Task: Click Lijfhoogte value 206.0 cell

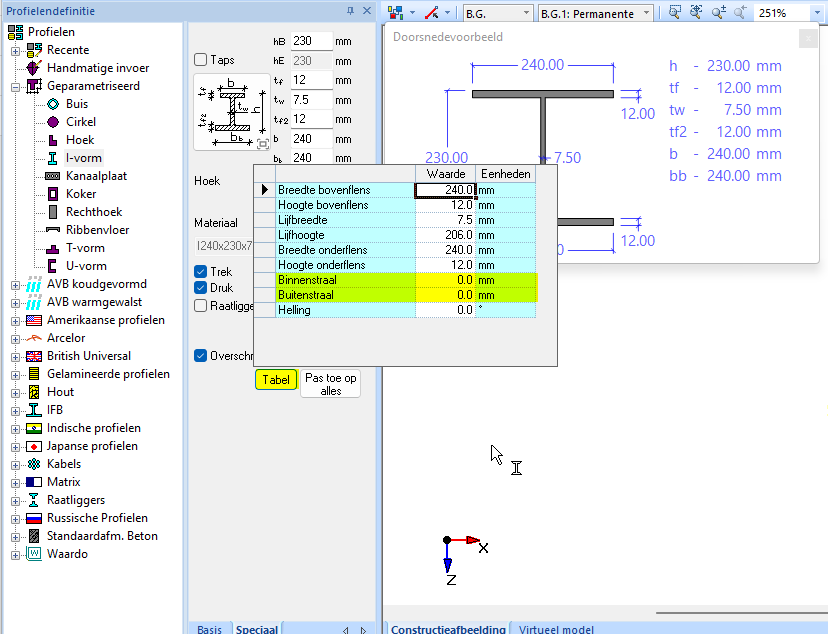Action: [x=445, y=235]
